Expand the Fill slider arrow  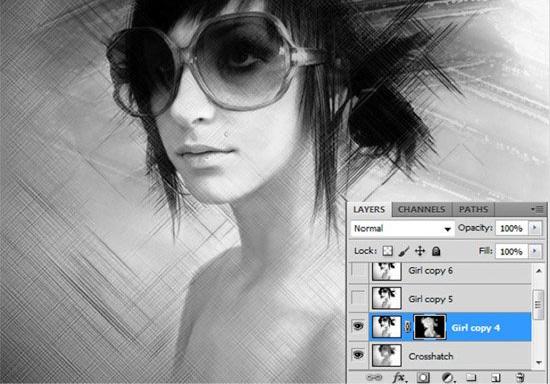click(535, 251)
